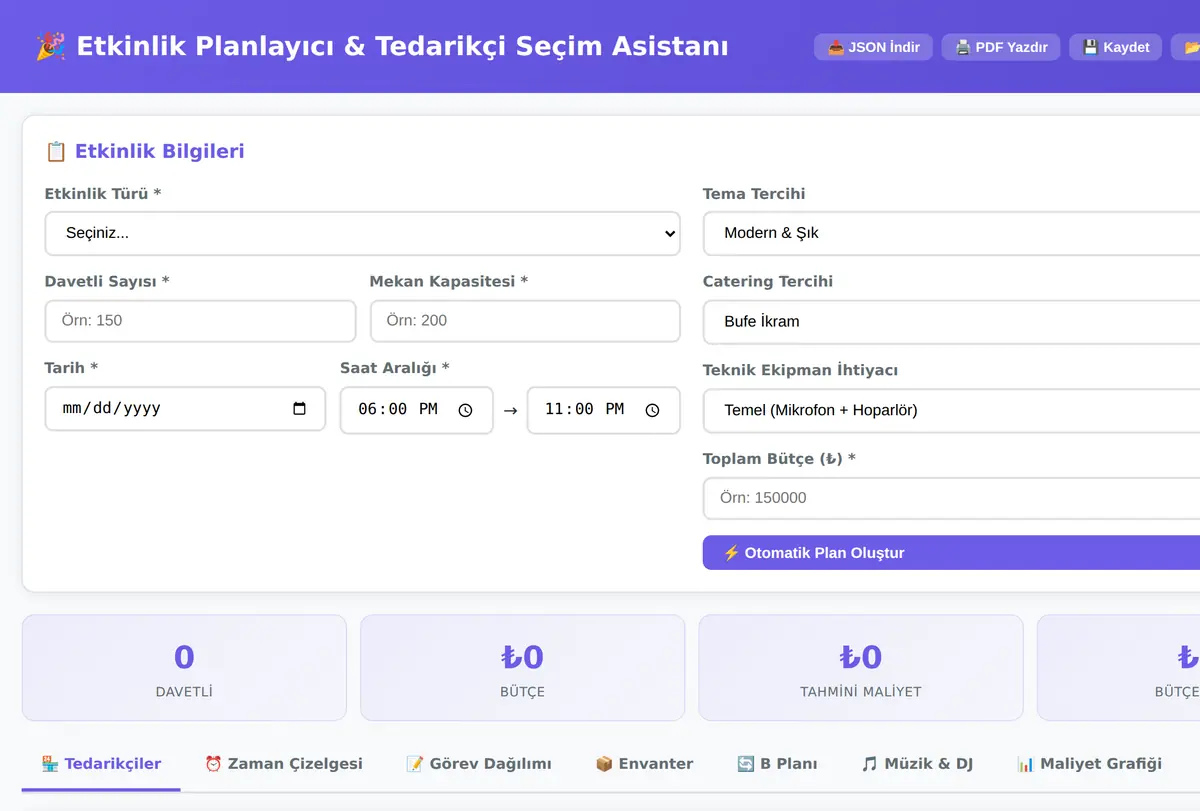The height and width of the screenshot is (811, 1200).
Task: Switch to the Envanter tab
Action: 644,764
